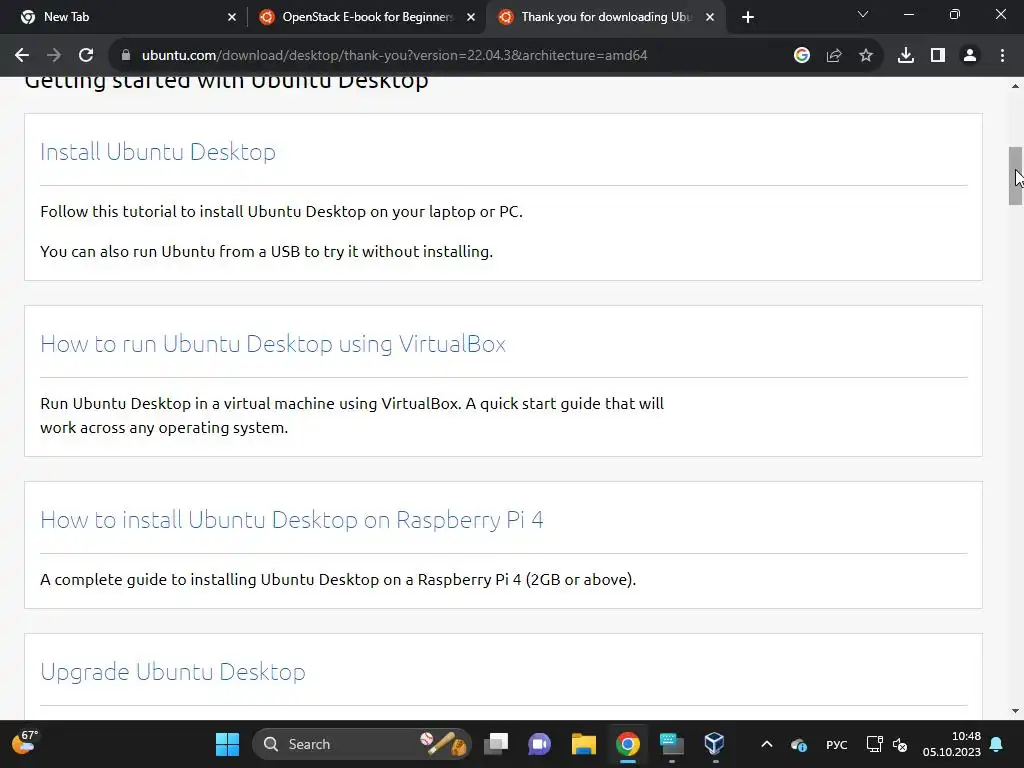The image size is (1024, 768).
Task: Open the Google icon in address bar
Action: point(802,56)
